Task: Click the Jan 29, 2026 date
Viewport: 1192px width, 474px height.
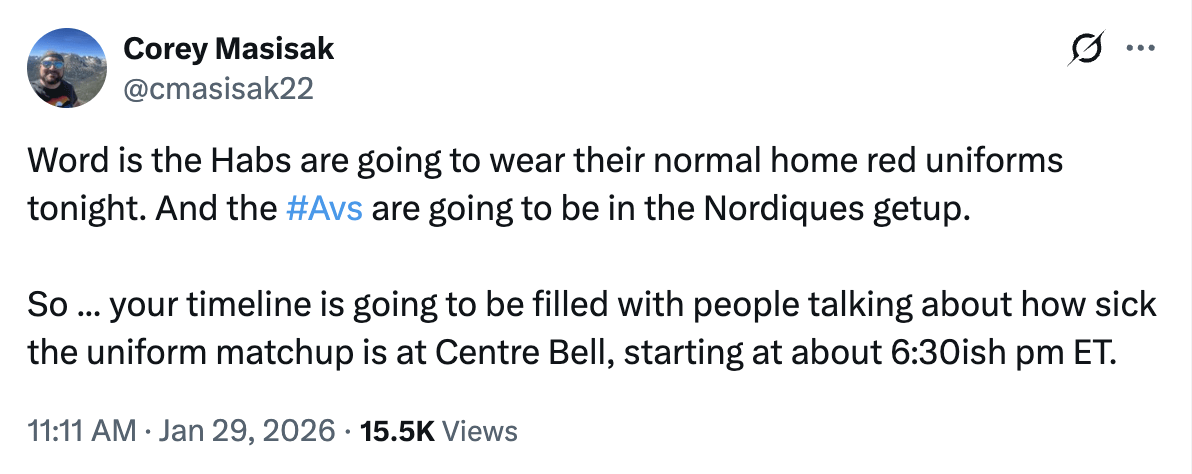Action: point(245,431)
